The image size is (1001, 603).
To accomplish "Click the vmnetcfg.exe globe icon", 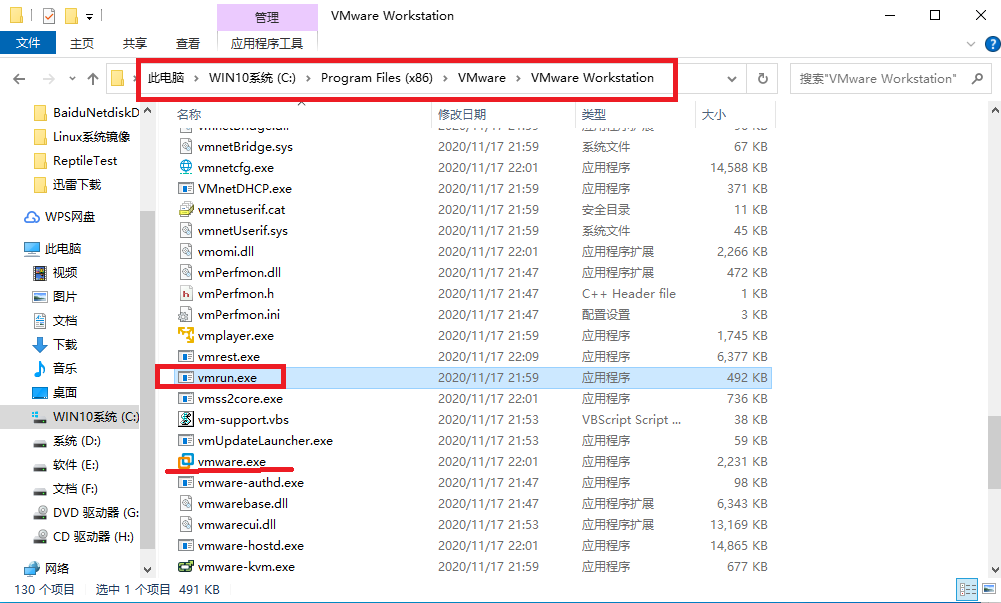I will coord(186,167).
